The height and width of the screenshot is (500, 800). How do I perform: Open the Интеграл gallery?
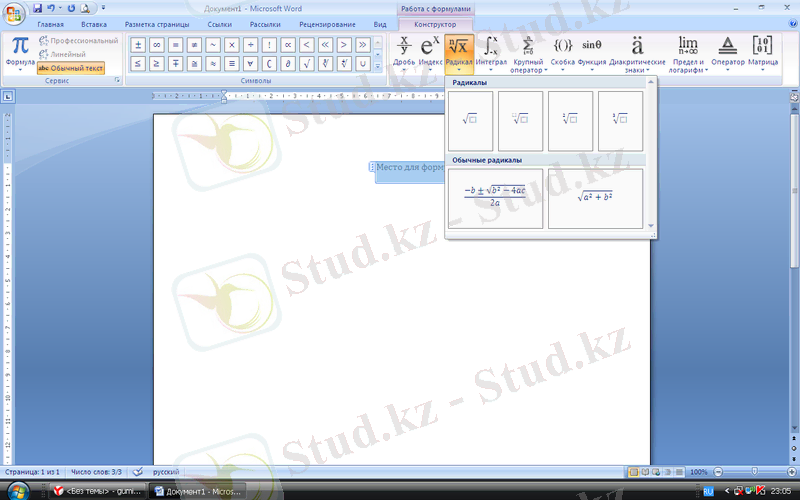(491, 53)
